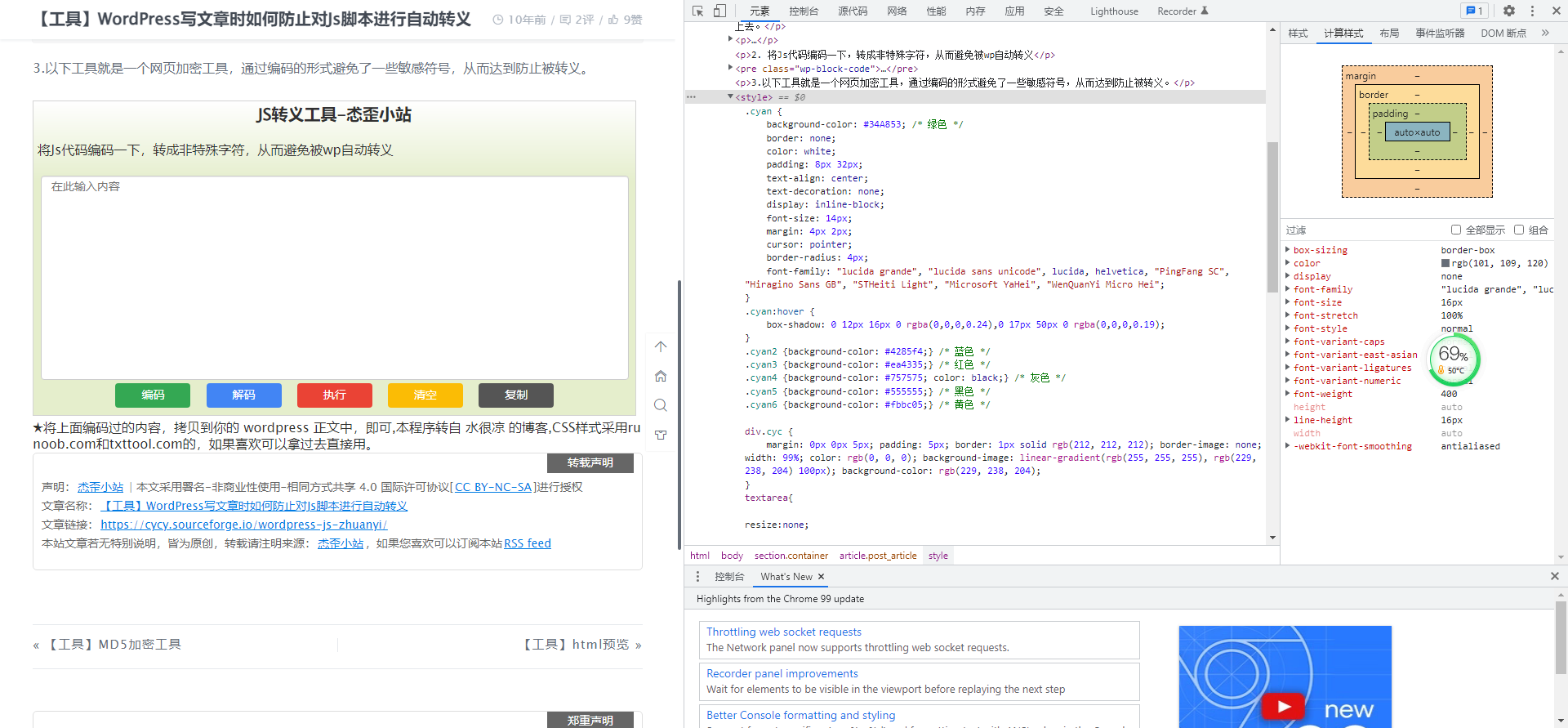Open the DevTools three-dot customize menu
The height and width of the screenshot is (728, 1568).
point(1532,11)
